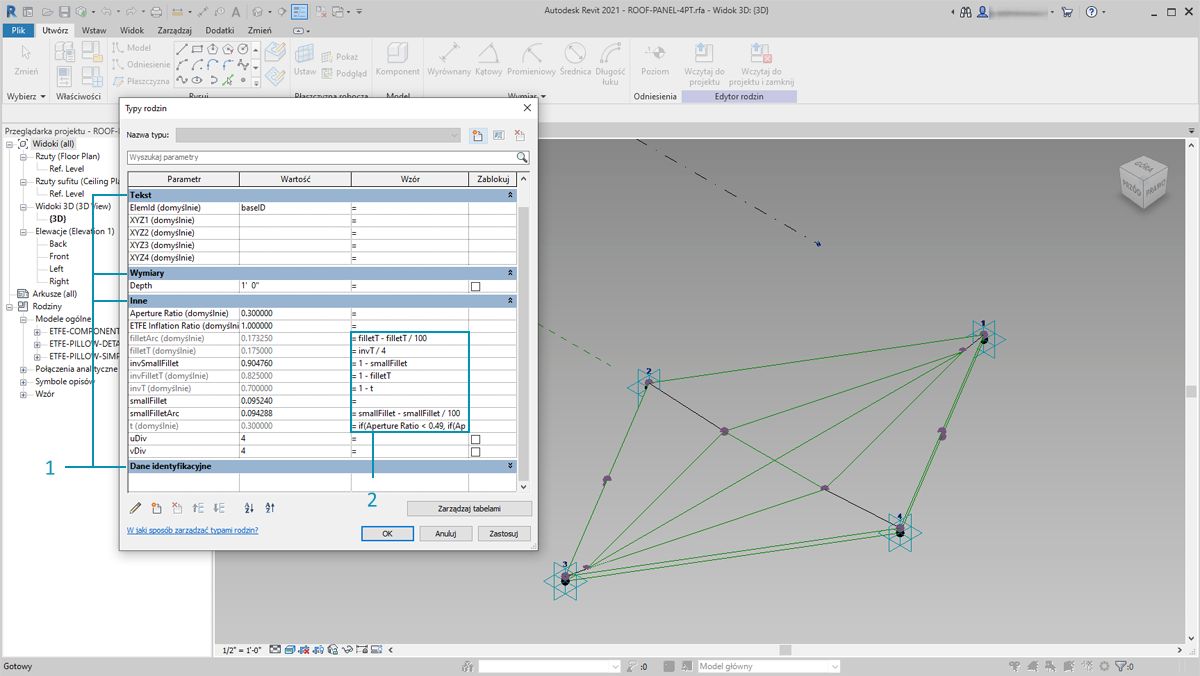Click the edit parameter pencil icon

(x=135, y=508)
